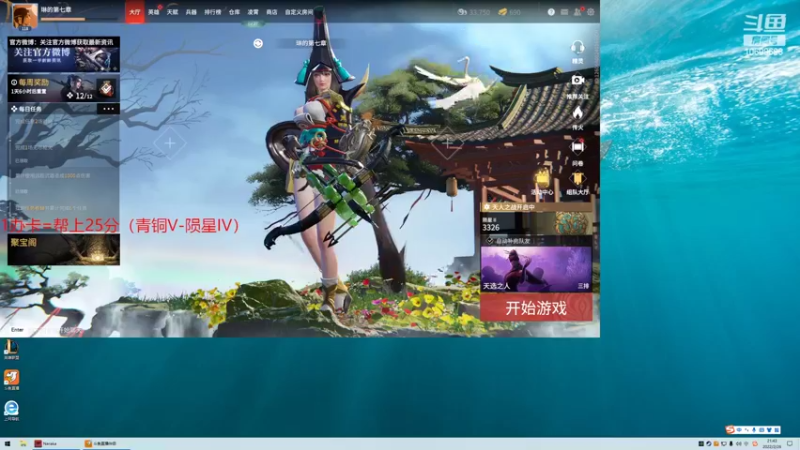Switch to Naraka taskbar button
800x450 pixels.
55,444
